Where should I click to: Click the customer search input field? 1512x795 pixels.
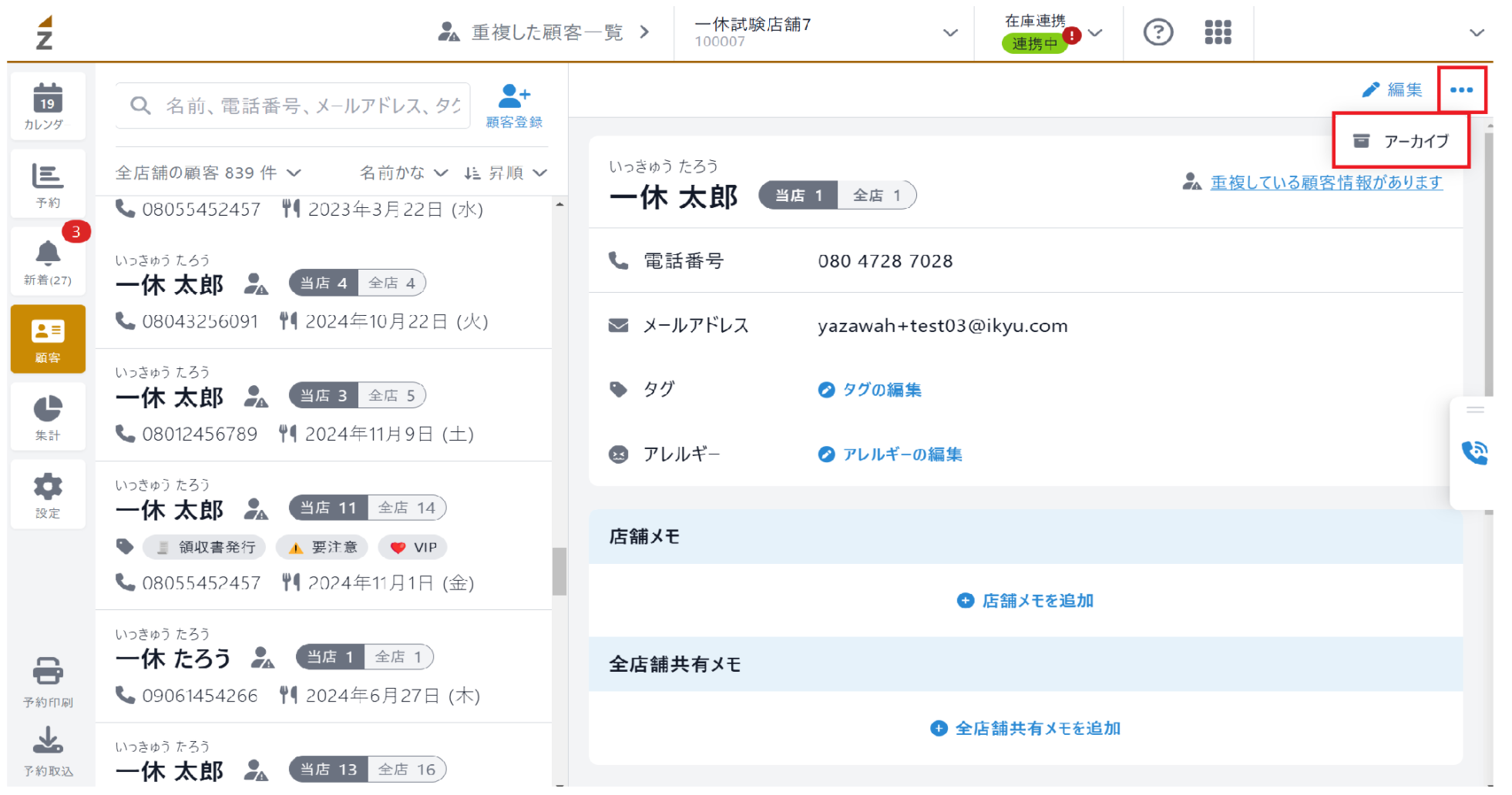[x=293, y=106]
